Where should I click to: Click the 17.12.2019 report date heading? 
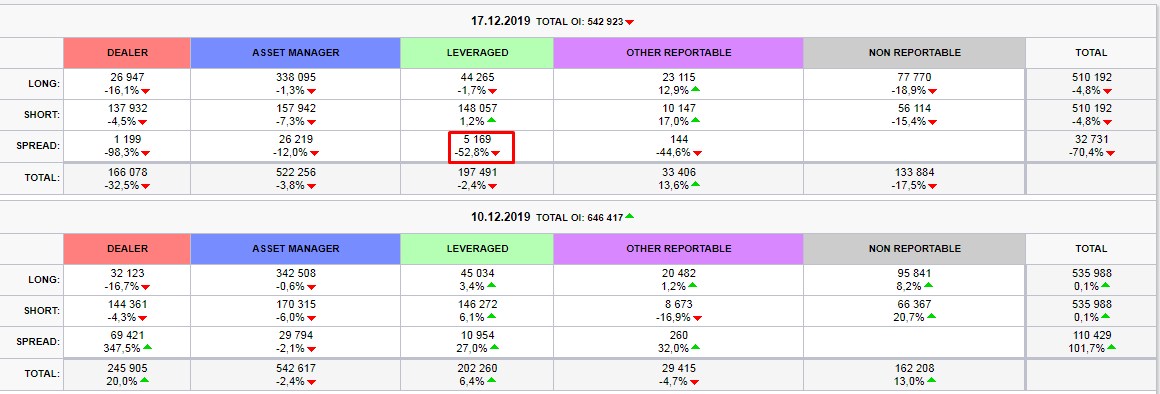(x=501, y=21)
